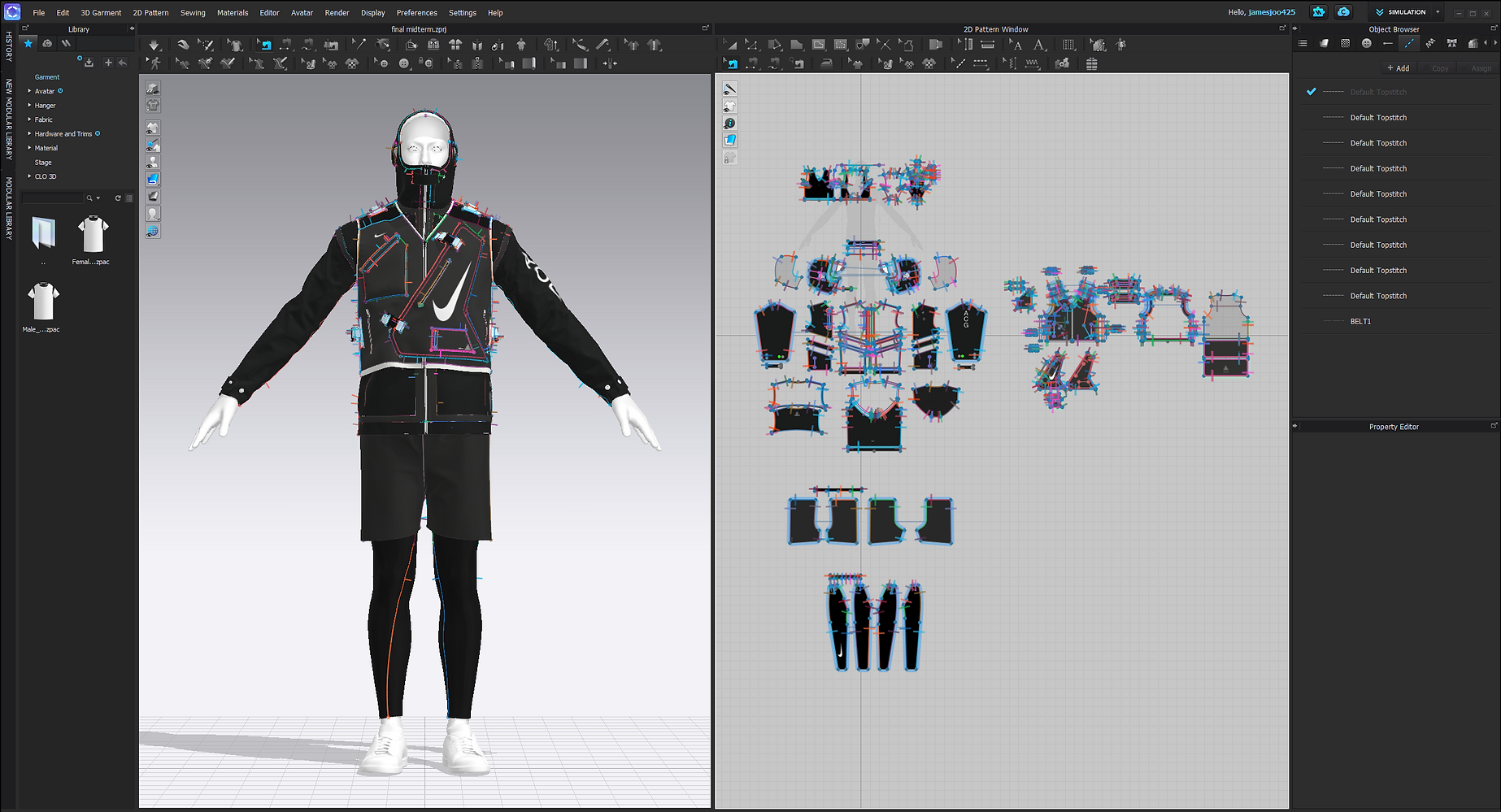Click the blue checkmark beside first Default Topstitch
Viewport: 1501px width, 812px height.
point(1311,92)
